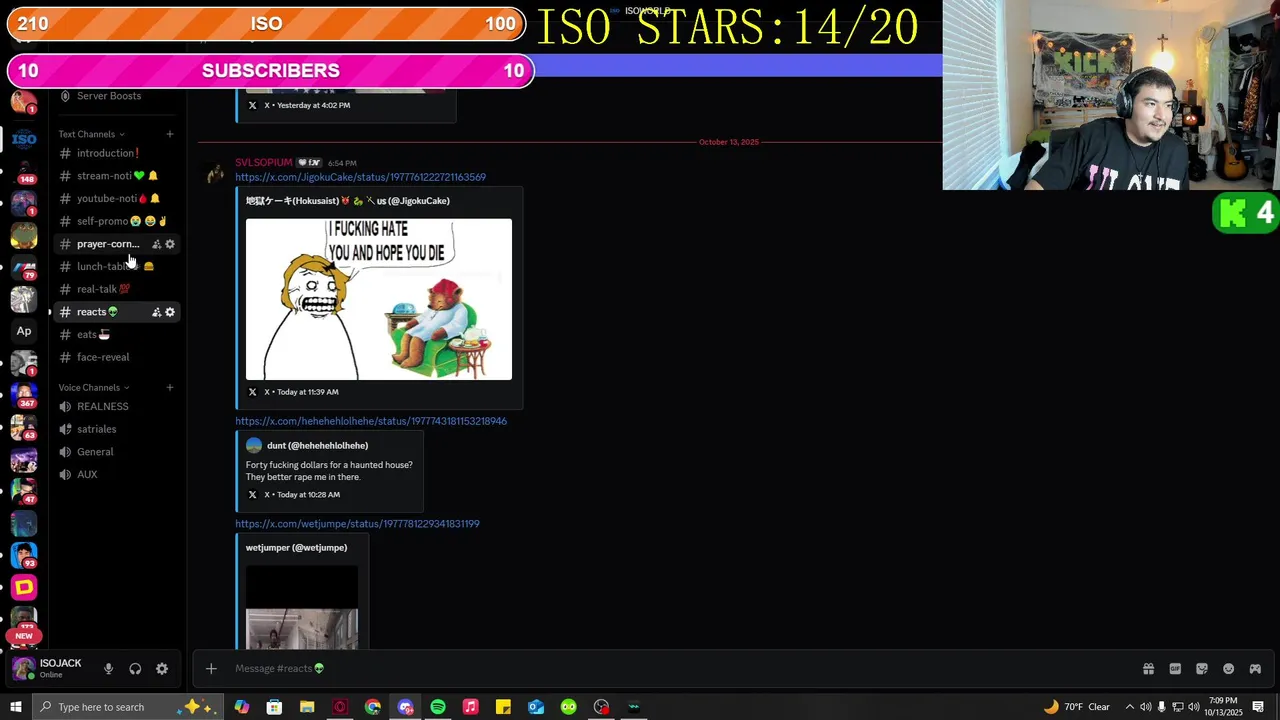This screenshot has width=1280, height=720.
Task: Open the weather widget showing 70°F Clear
Action: (x=1077, y=707)
